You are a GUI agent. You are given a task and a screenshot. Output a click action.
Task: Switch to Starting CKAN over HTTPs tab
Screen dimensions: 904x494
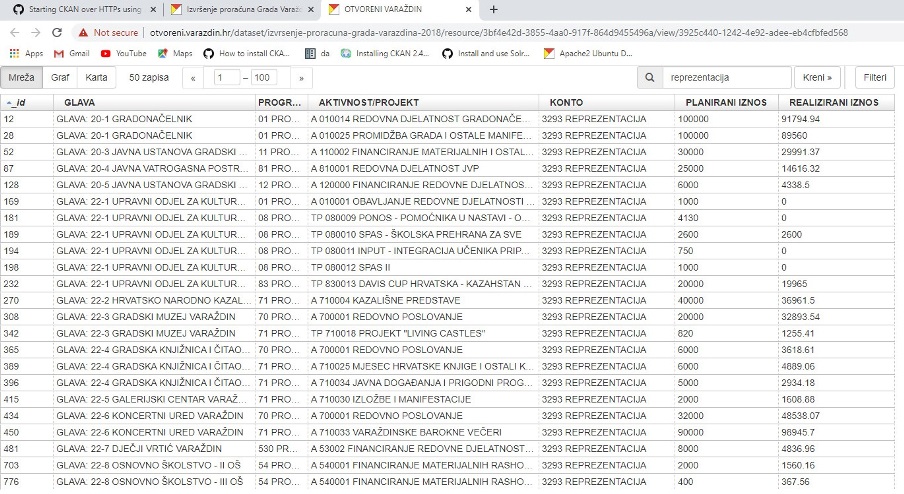click(80, 9)
